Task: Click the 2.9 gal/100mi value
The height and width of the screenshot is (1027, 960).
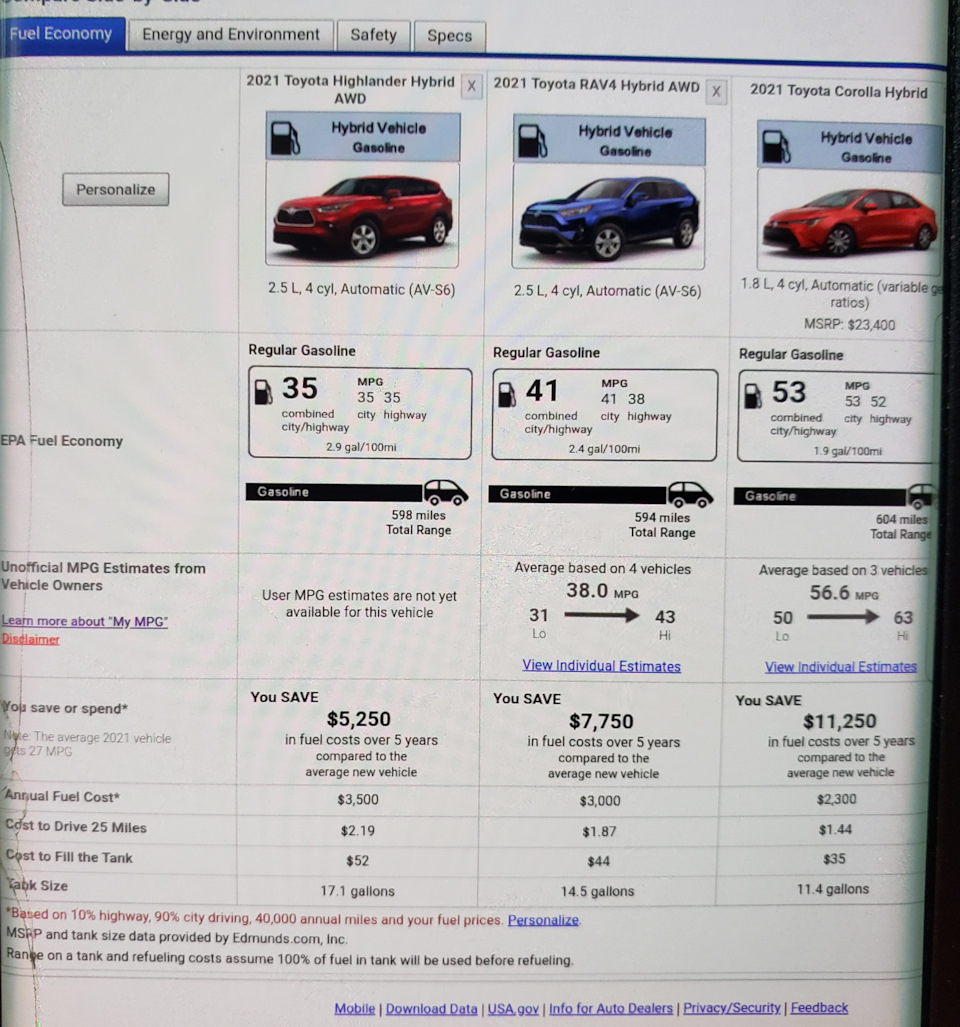Action: (x=361, y=447)
